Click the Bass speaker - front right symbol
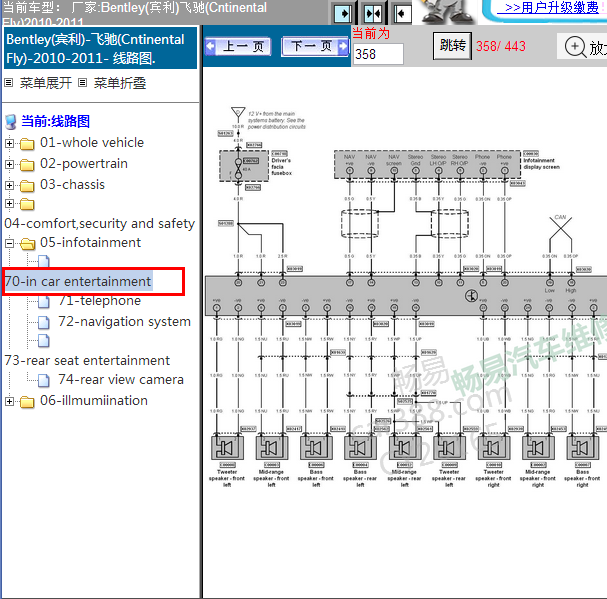607x599 pixels. point(583,448)
